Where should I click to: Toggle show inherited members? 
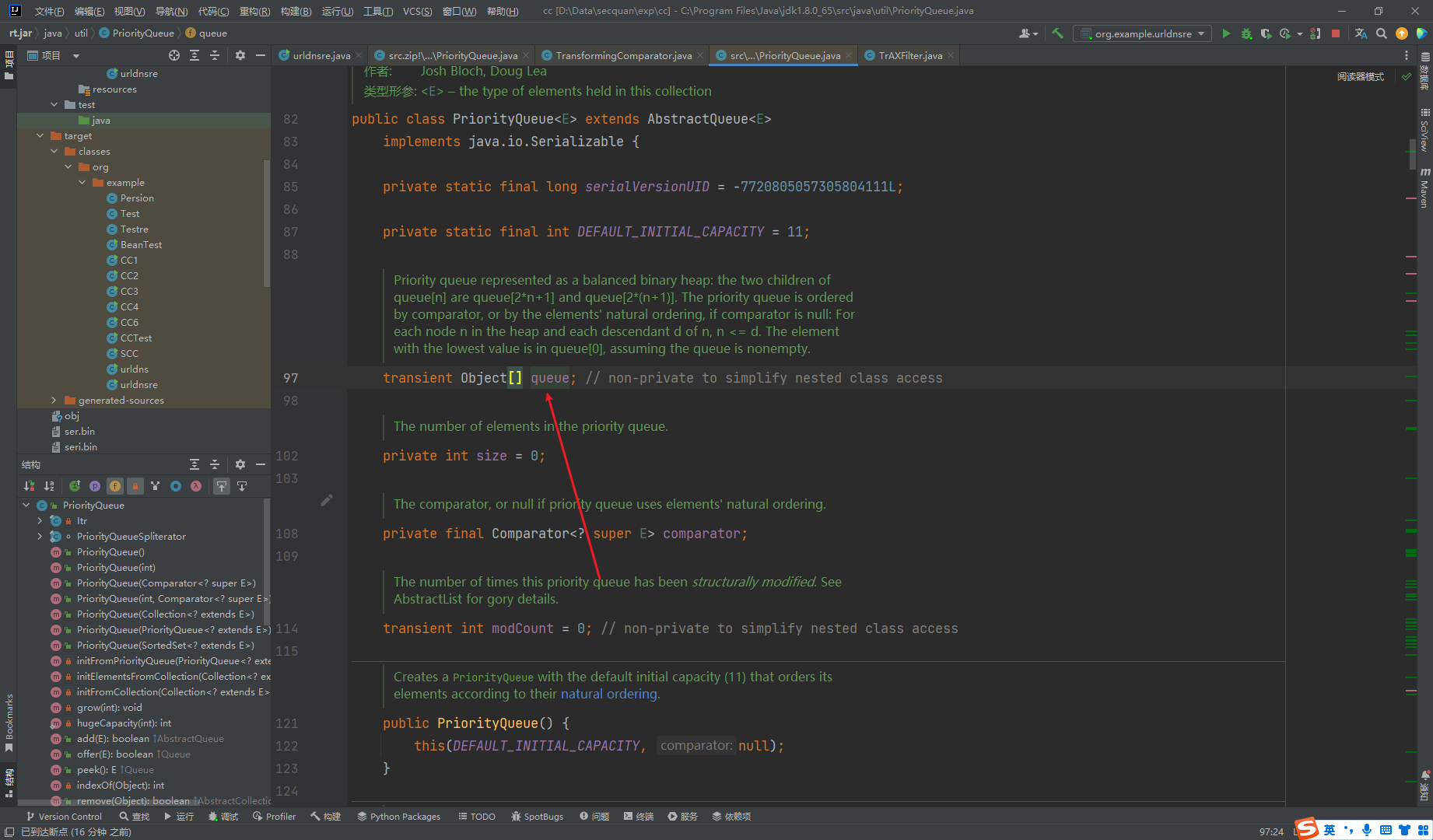tap(75, 486)
